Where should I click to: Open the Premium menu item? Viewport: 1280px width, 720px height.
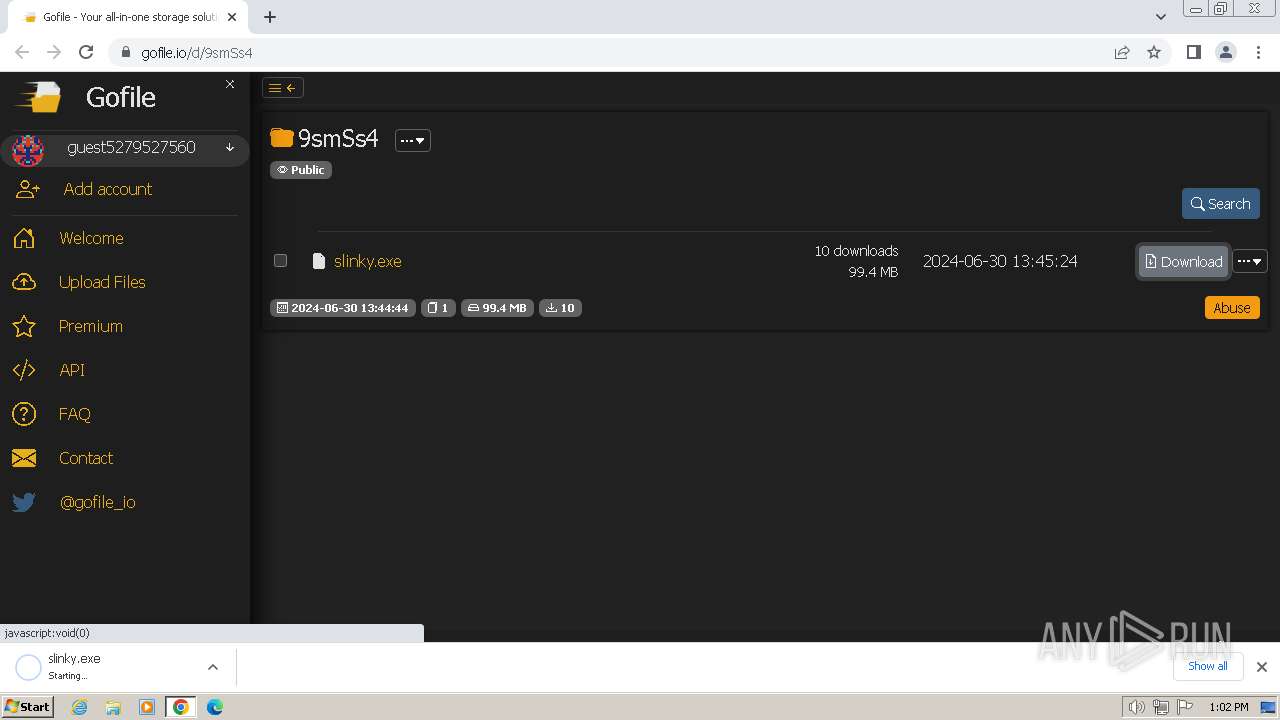[91, 326]
